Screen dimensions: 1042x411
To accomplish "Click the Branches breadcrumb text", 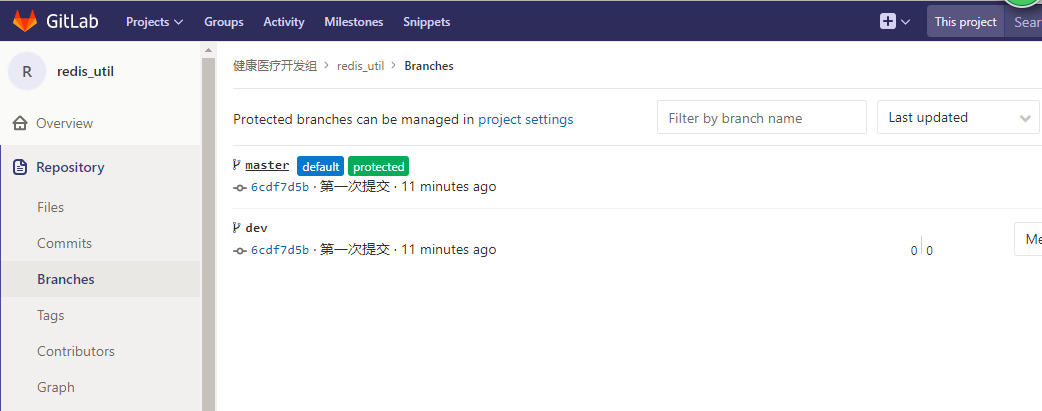I will tap(429, 66).
